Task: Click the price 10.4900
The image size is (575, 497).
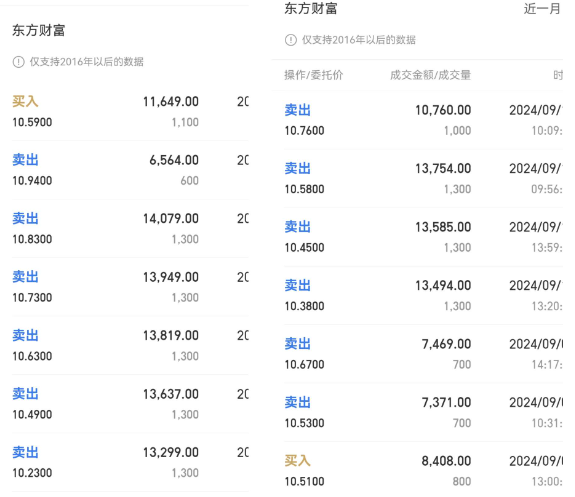Action: click(x=32, y=414)
